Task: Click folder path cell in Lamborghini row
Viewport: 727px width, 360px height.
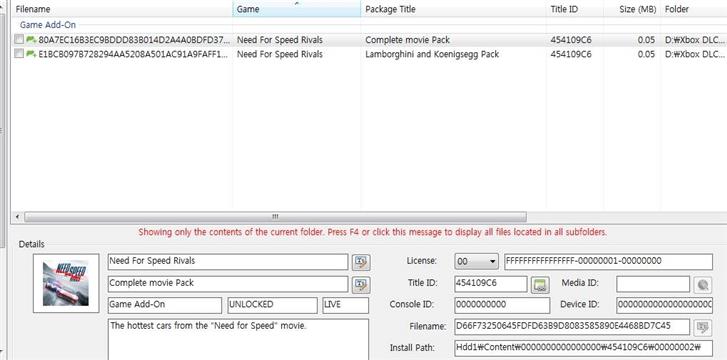Action: (695, 54)
